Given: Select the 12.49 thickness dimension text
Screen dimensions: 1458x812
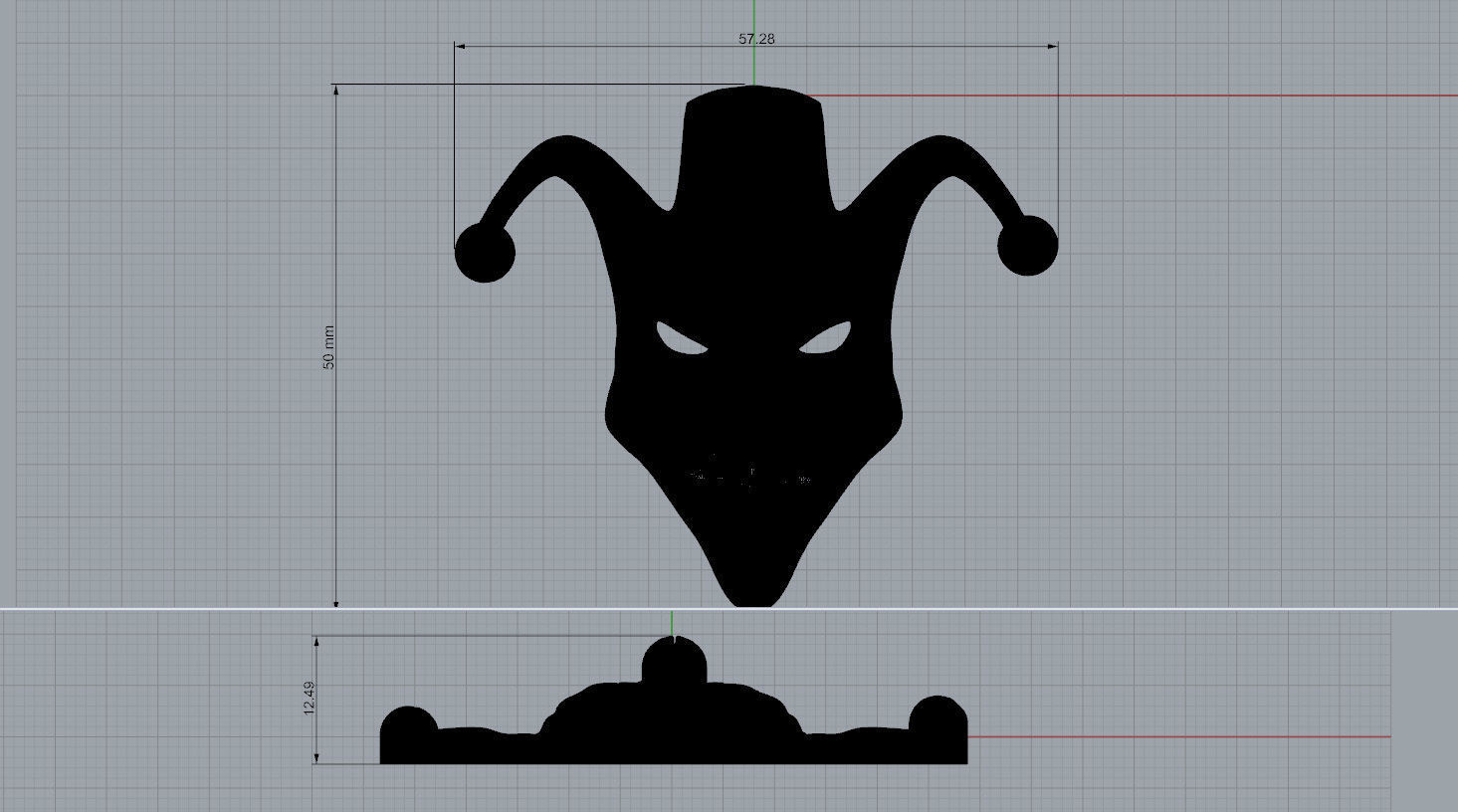Looking at the screenshot, I should [309, 697].
